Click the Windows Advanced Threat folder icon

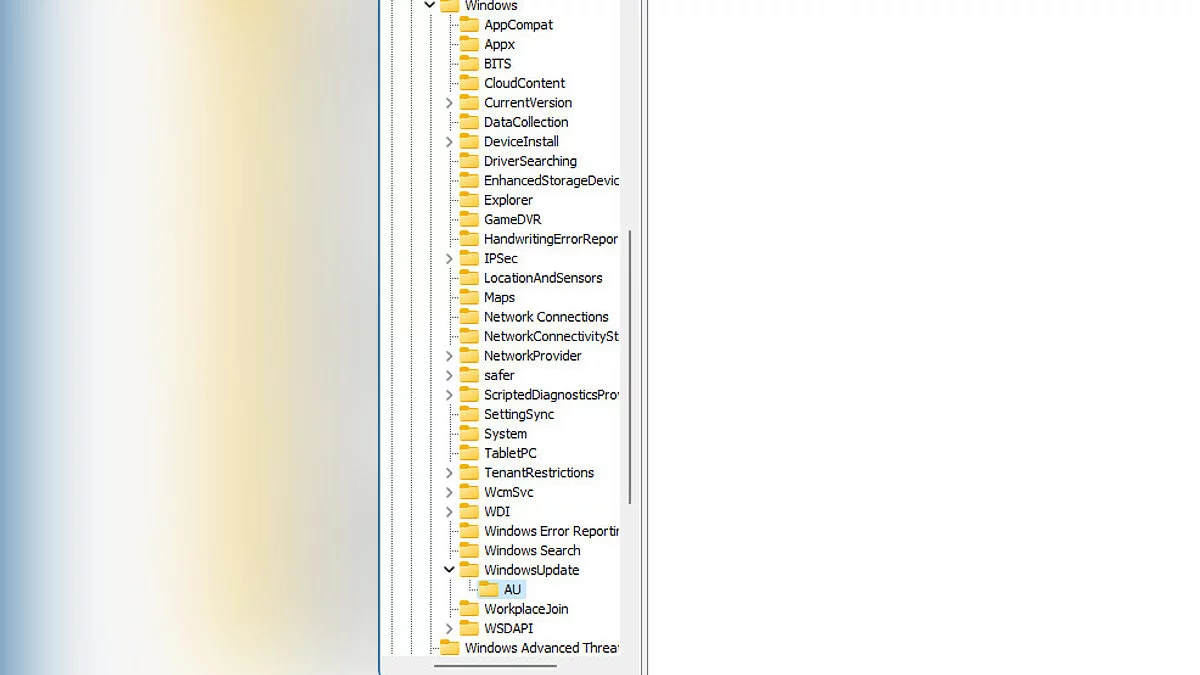(x=450, y=648)
